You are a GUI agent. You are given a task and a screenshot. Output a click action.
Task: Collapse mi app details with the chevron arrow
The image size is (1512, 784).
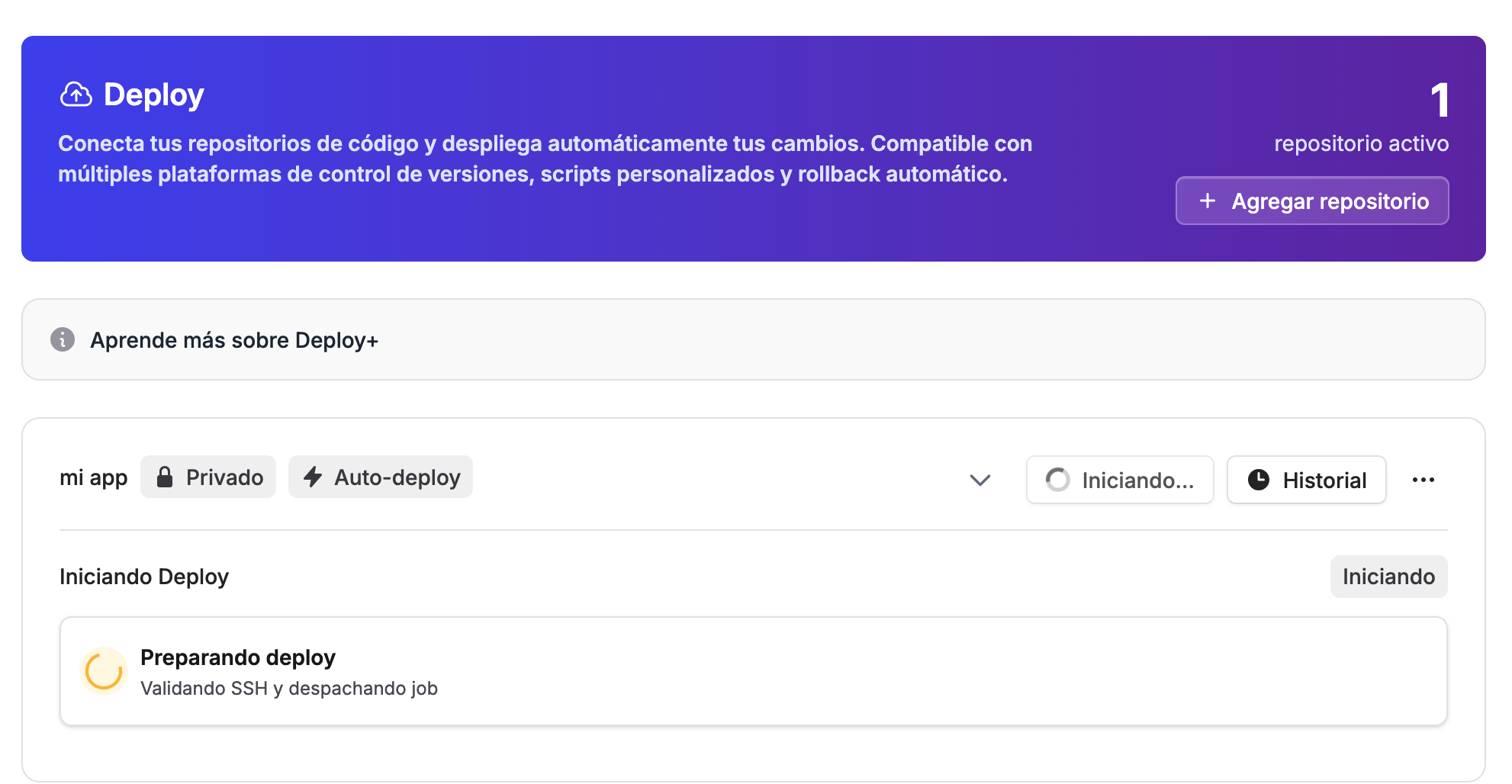(x=980, y=480)
